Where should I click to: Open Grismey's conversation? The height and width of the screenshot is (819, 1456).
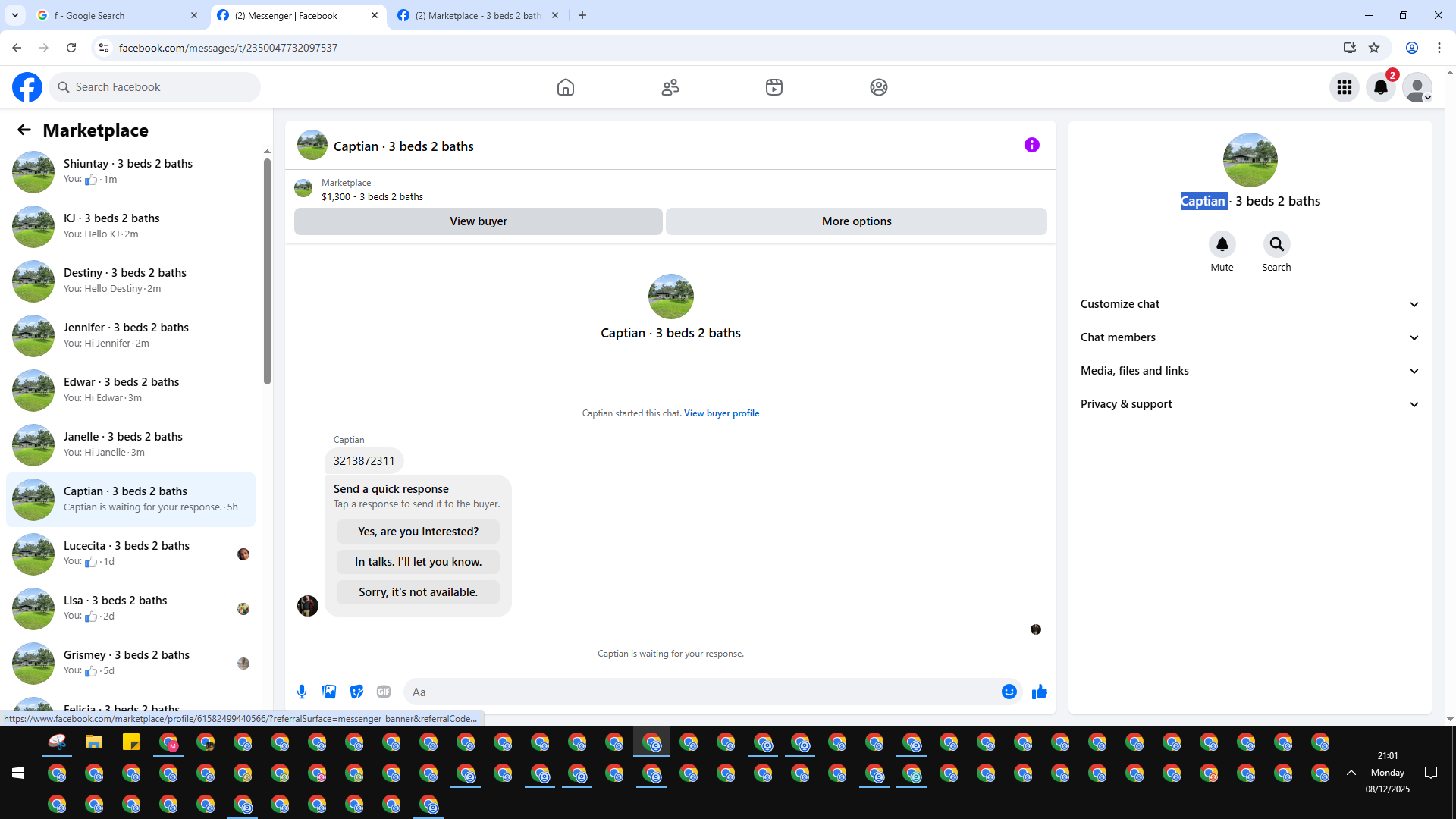(x=130, y=664)
